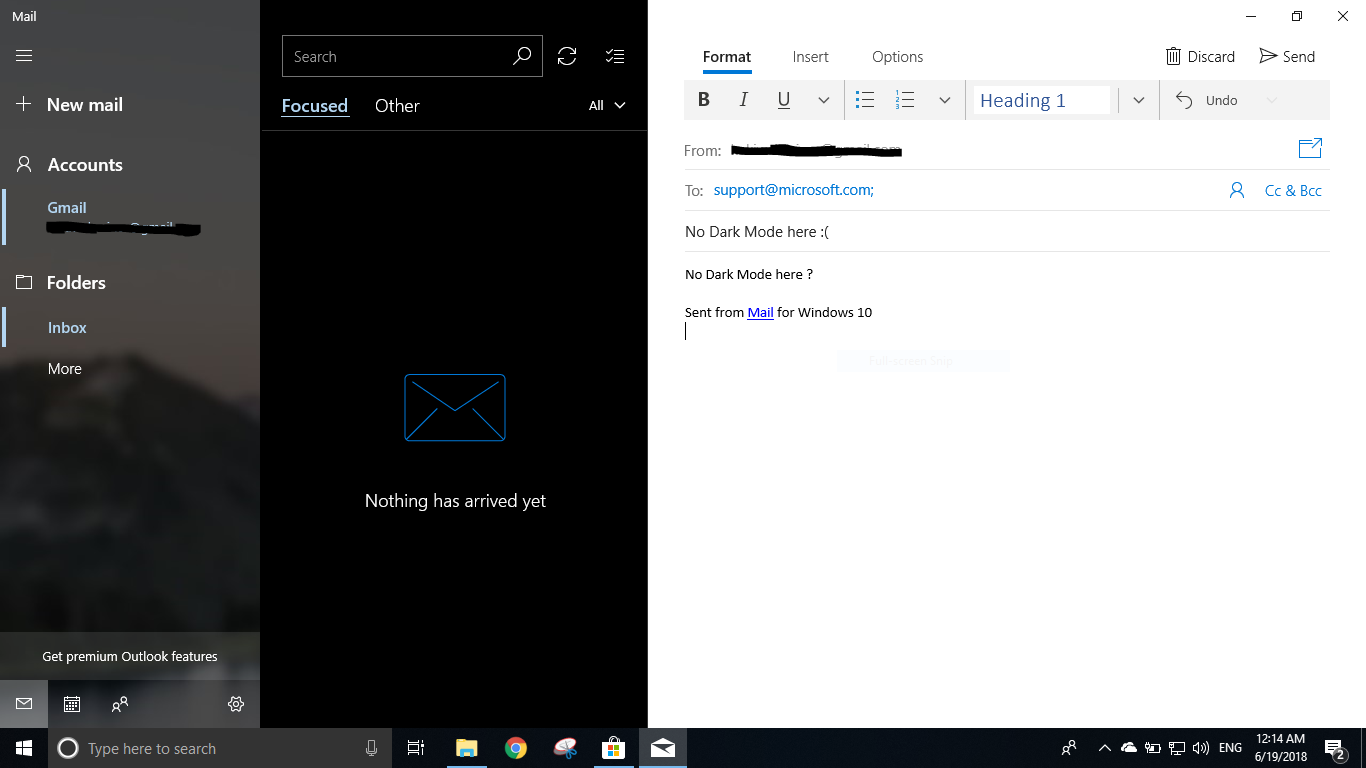Show hidden tray icons chevron

(1104, 748)
